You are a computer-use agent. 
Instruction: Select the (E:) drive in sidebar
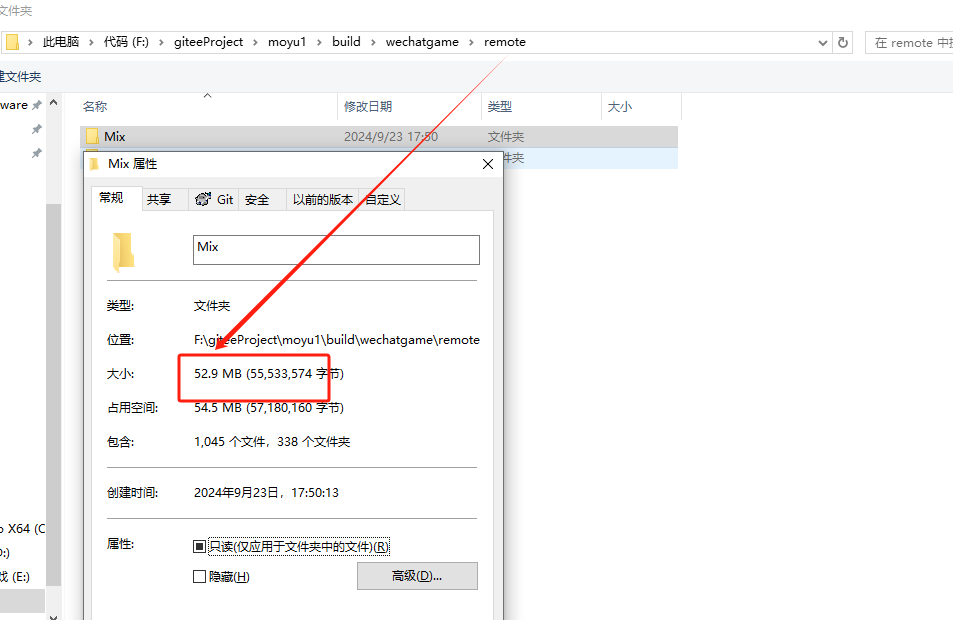[x=15, y=577]
